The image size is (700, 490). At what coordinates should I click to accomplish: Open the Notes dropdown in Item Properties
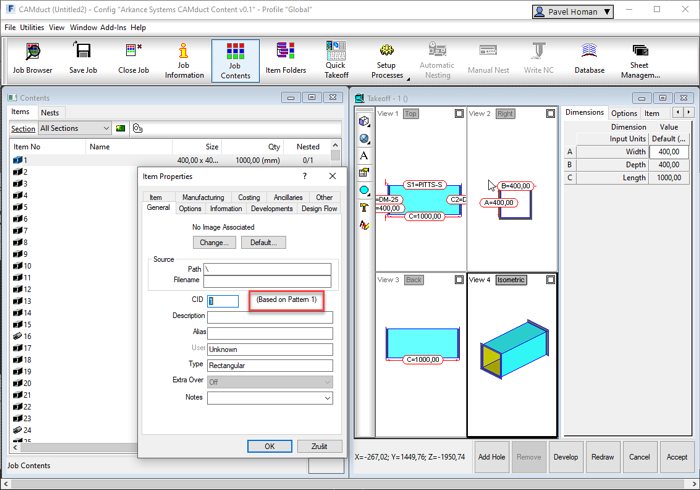click(x=327, y=398)
